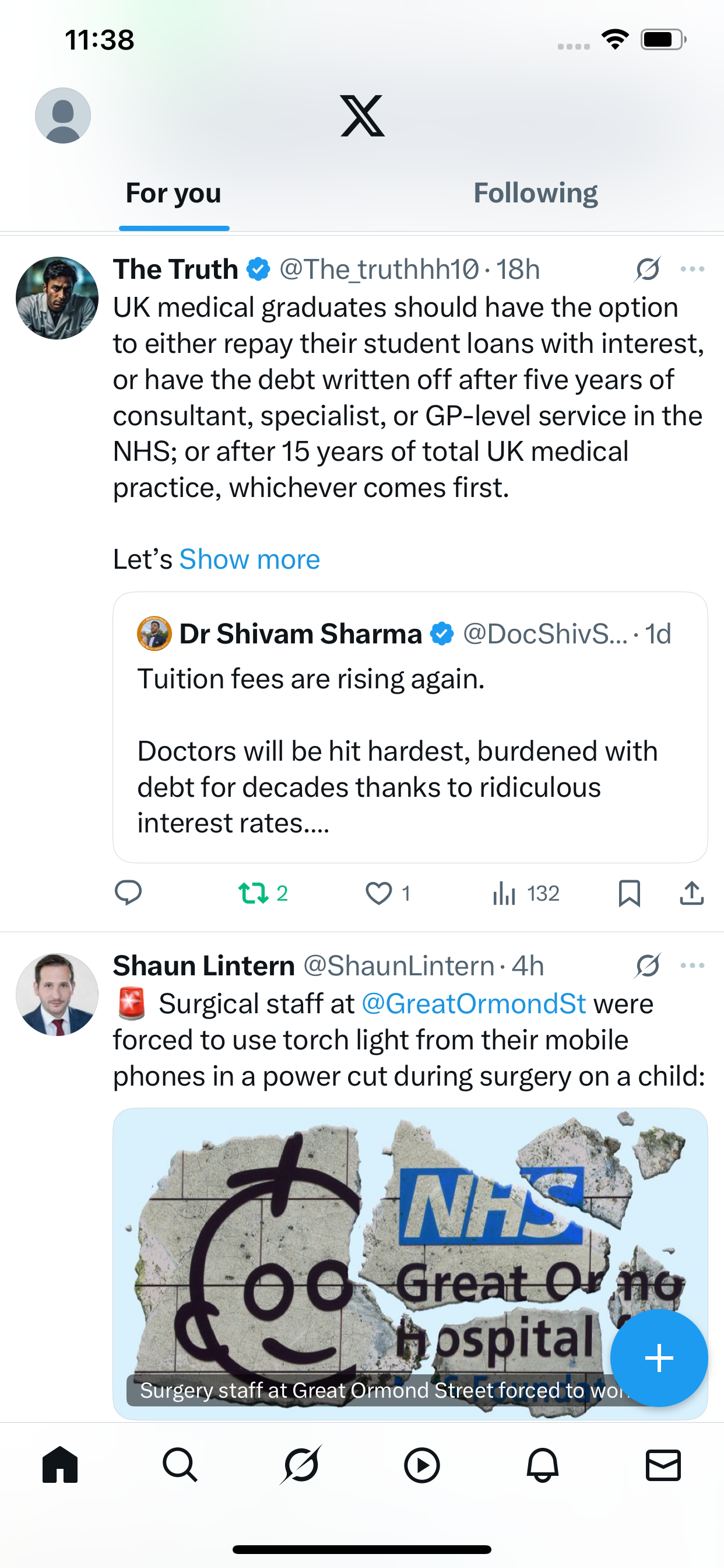Open the profile avatar menu
The image size is (724, 1568).
63,116
